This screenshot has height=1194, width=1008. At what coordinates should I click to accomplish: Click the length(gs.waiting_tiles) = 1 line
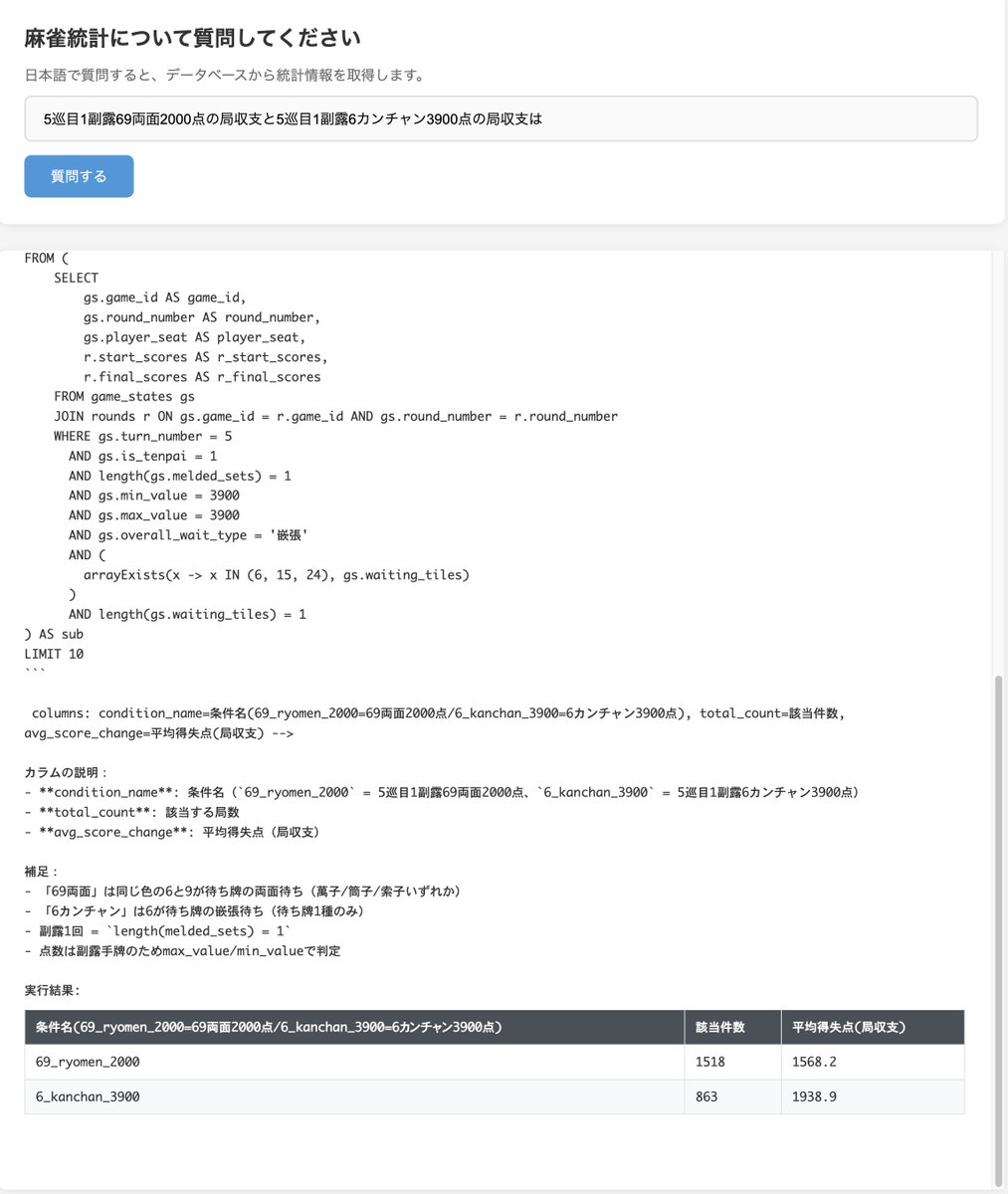[187, 615]
